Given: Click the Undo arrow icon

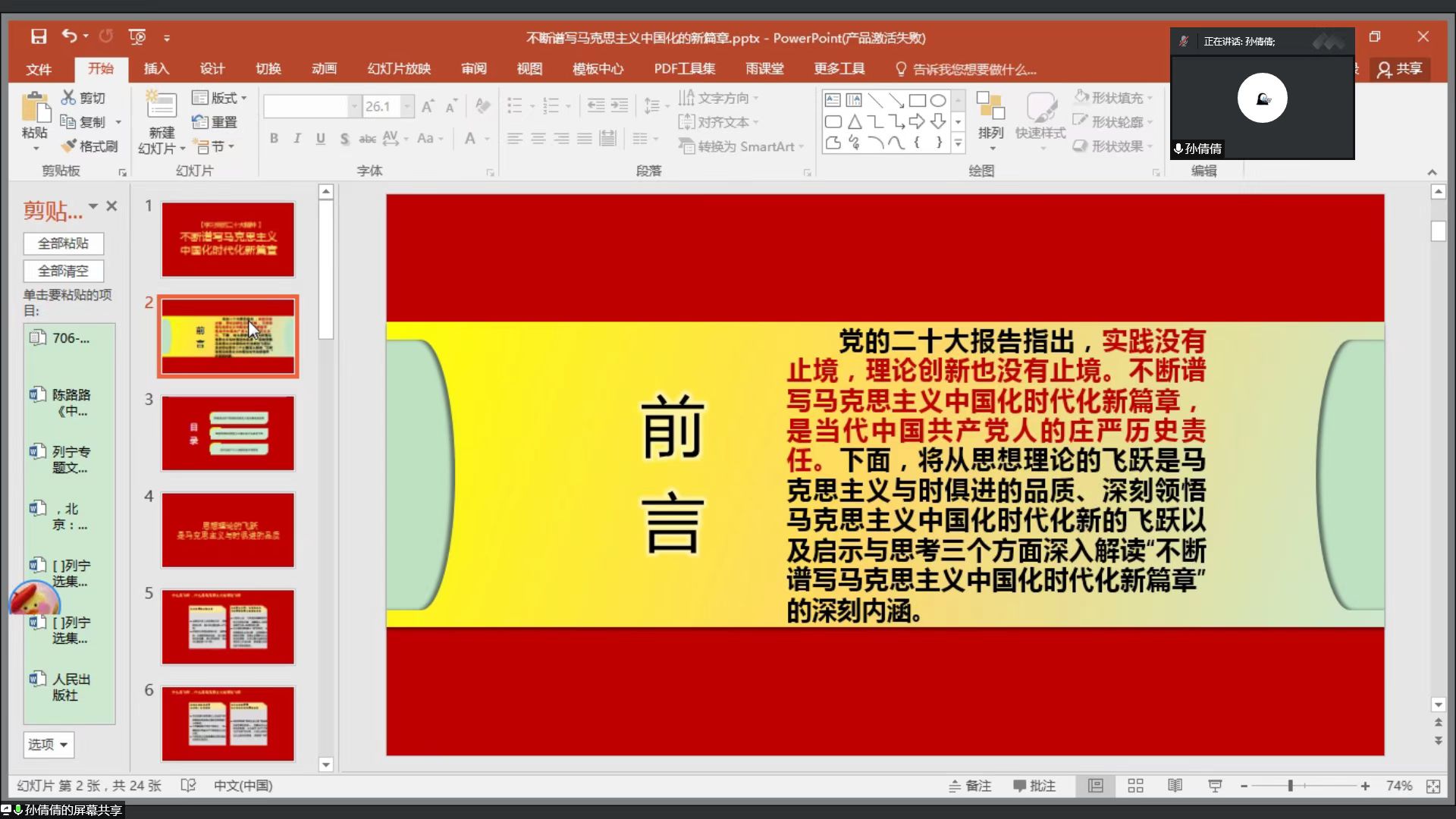Looking at the screenshot, I should tap(70, 36).
